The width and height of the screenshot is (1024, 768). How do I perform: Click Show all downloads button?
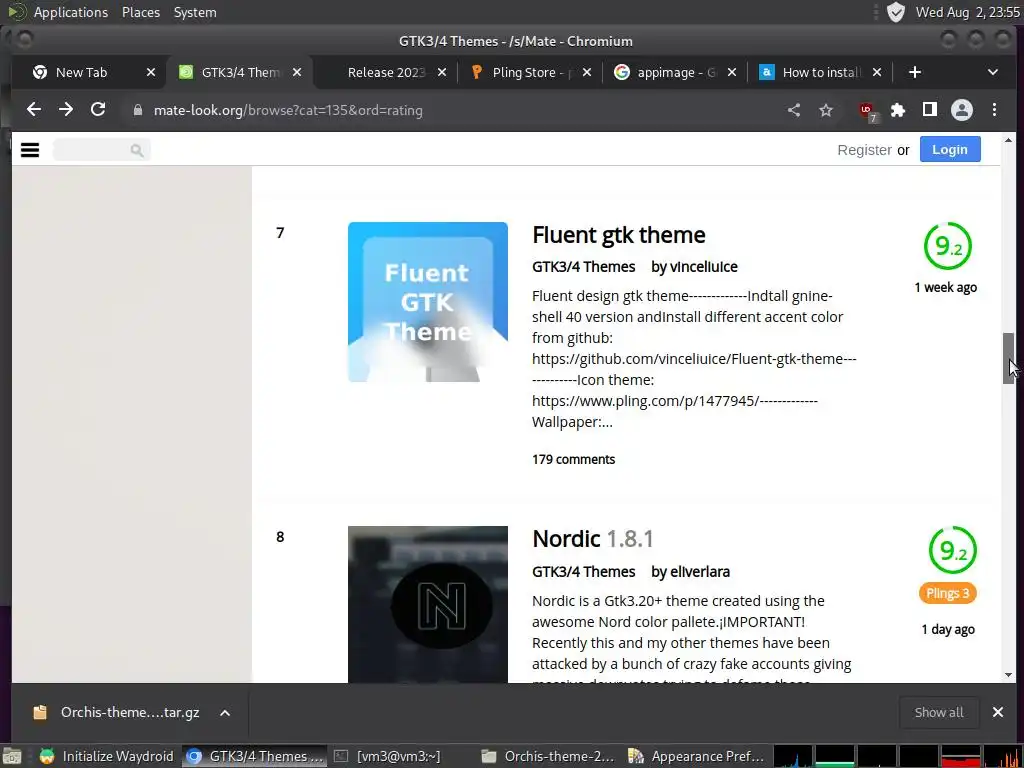[x=938, y=712]
